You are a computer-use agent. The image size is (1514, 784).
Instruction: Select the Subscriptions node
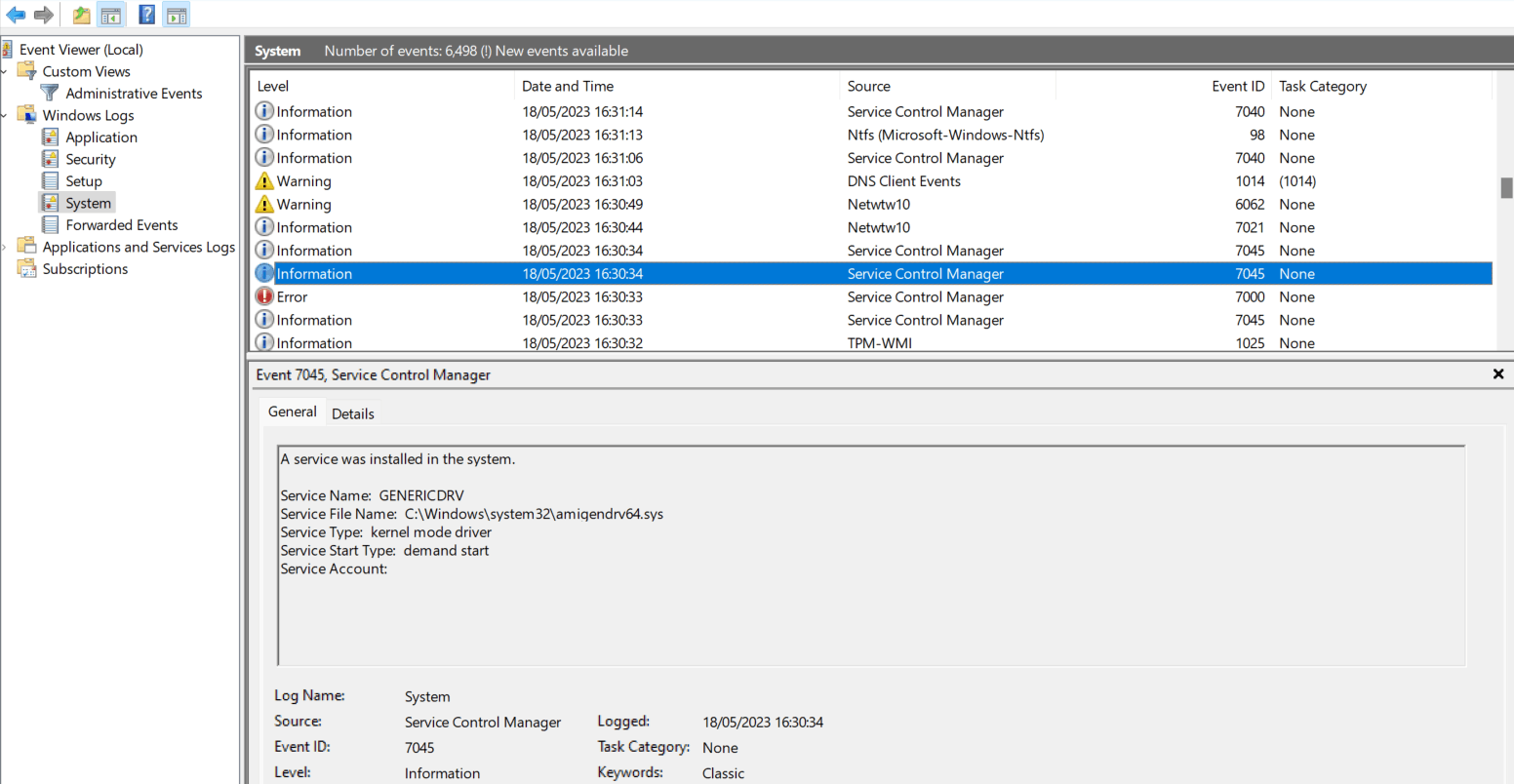coord(84,268)
